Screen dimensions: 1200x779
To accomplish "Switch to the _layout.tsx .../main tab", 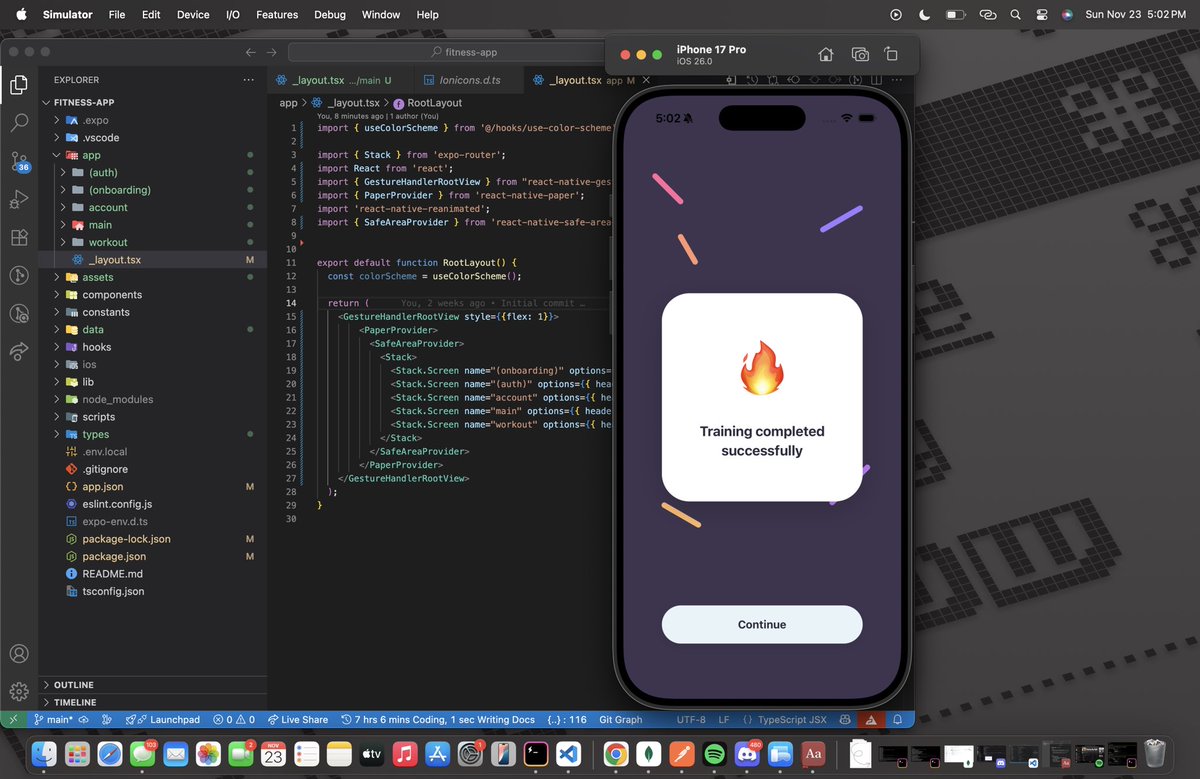I will coord(338,80).
